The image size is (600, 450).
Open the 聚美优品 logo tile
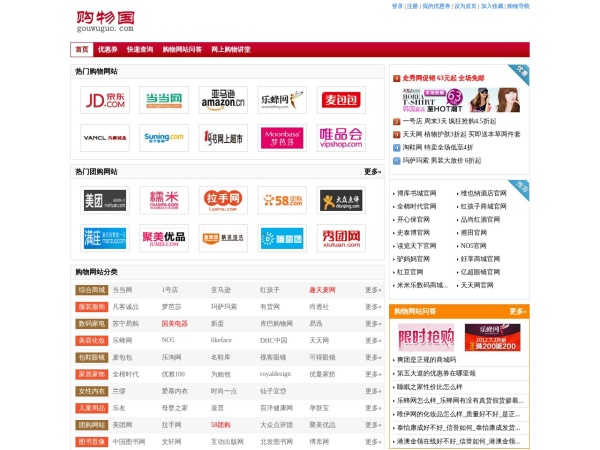pos(164,238)
